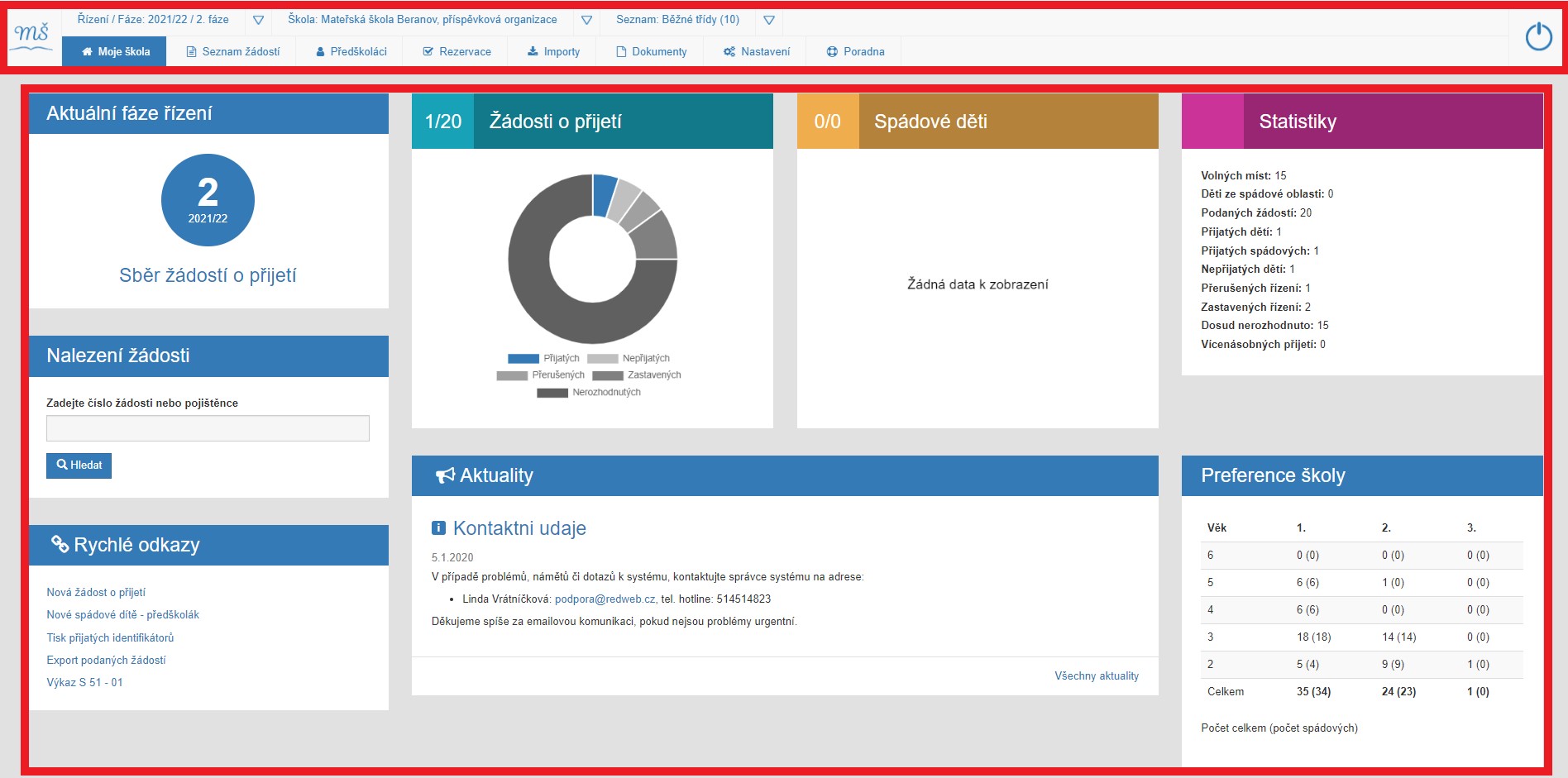The image size is (1568, 778).
Task: Click the download icon beside Importy
Action: (x=533, y=51)
